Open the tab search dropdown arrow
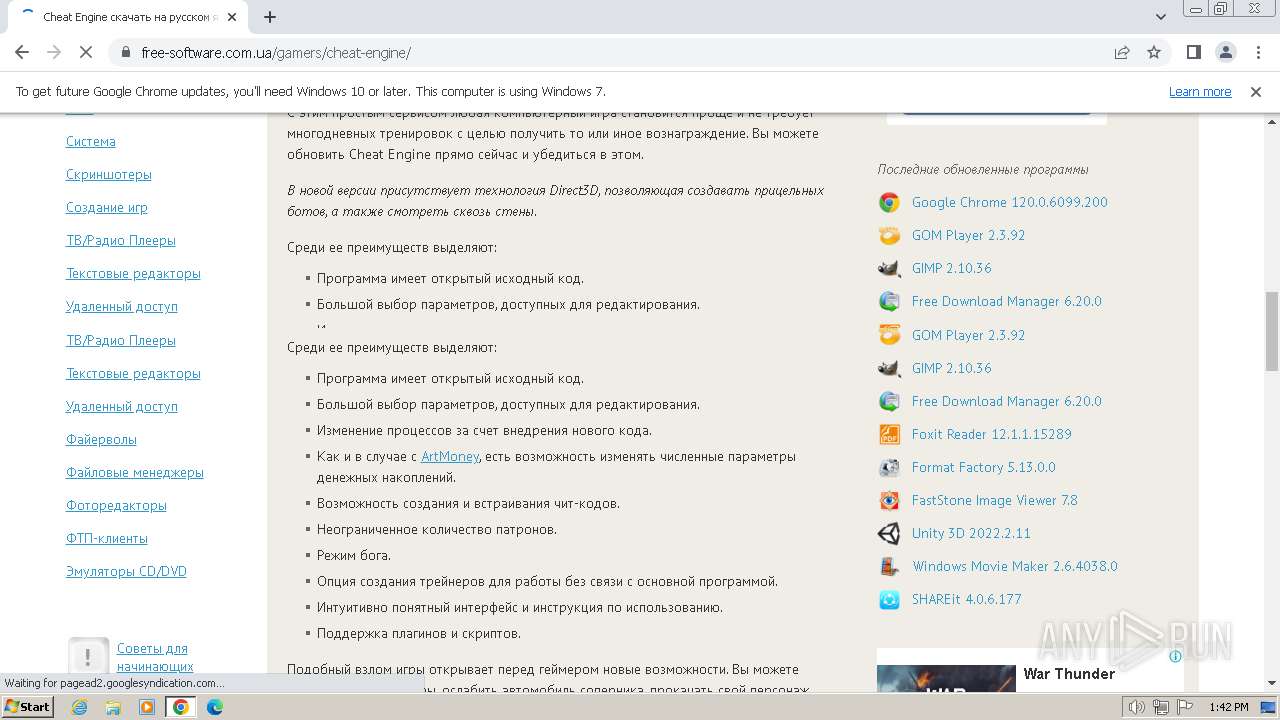The height and width of the screenshot is (720, 1280). tap(1160, 17)
